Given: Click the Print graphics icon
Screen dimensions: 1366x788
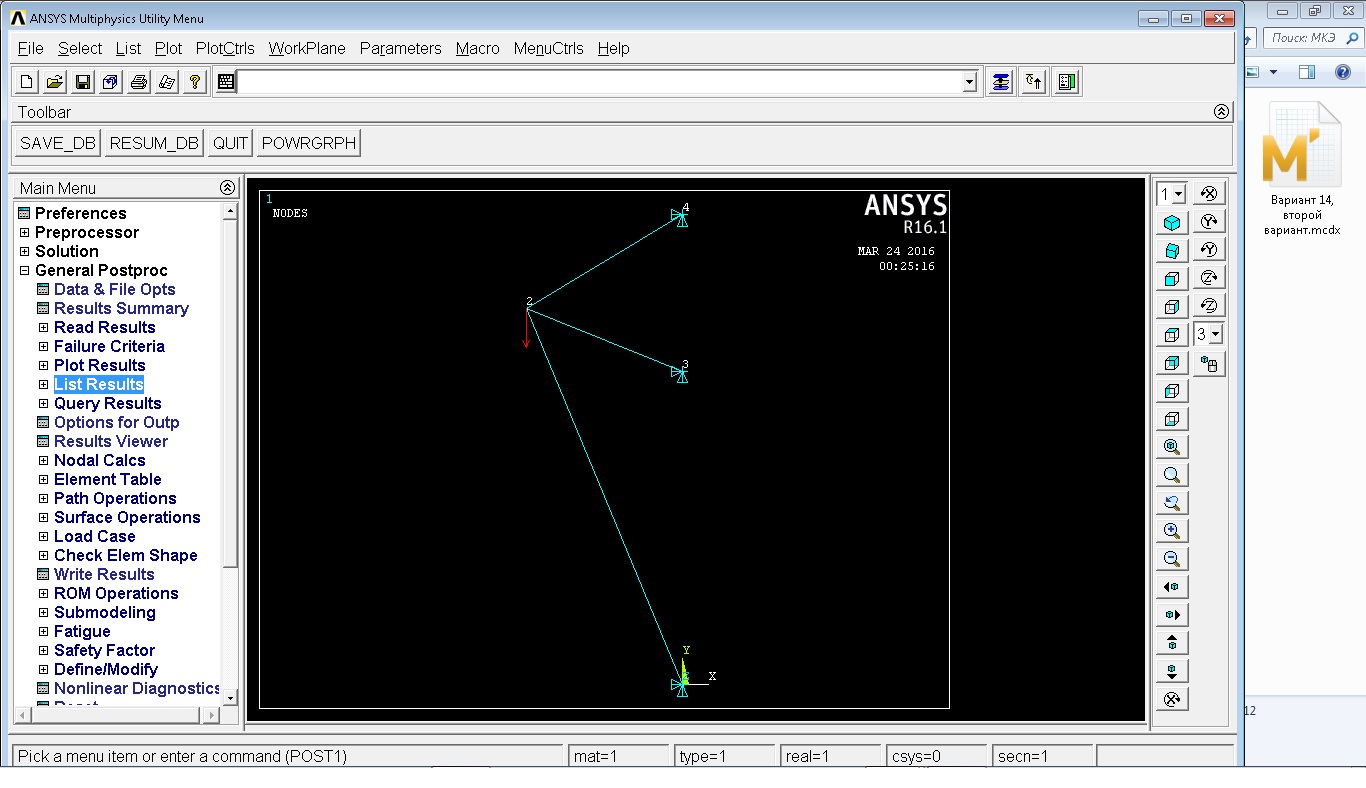Looking at the screenshot, I should coord(138,81).
